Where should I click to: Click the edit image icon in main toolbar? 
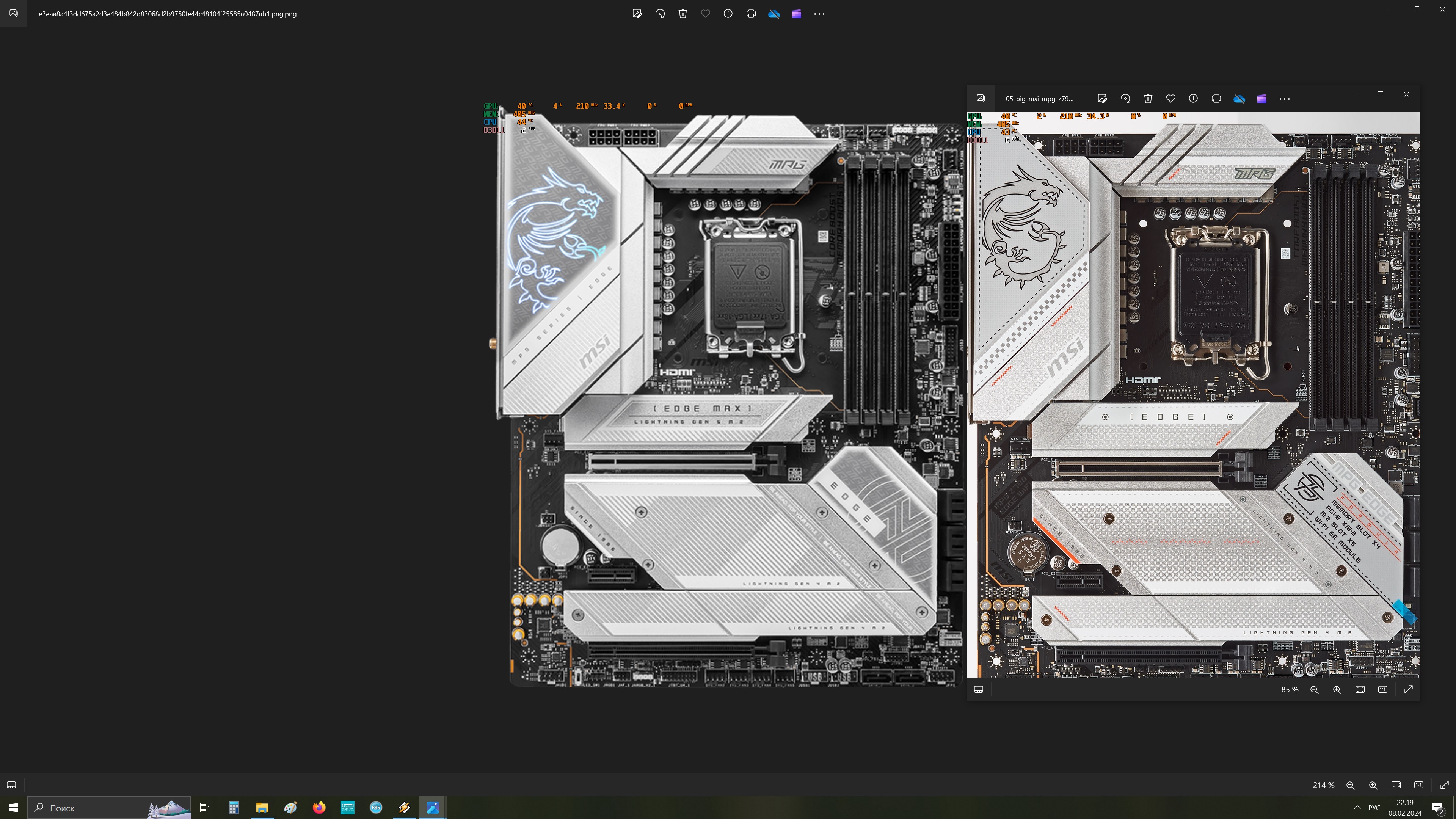tap(637, 14)
